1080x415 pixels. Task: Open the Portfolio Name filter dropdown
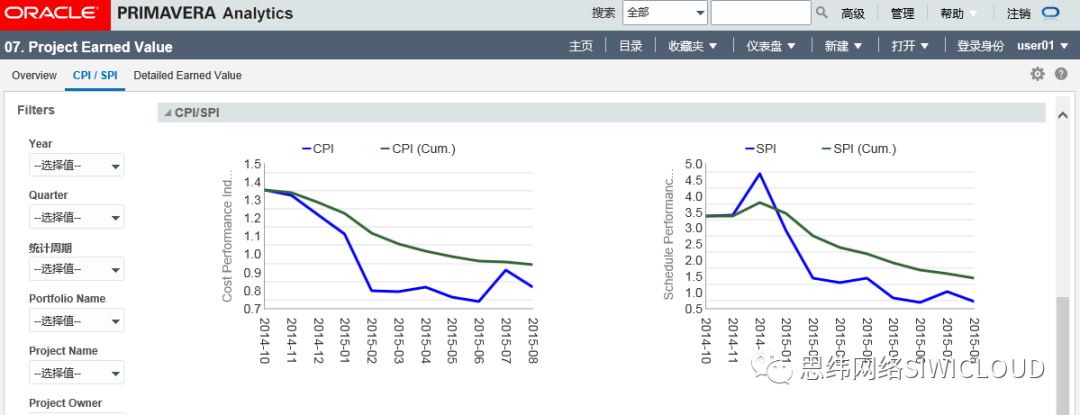pos(76,321)
